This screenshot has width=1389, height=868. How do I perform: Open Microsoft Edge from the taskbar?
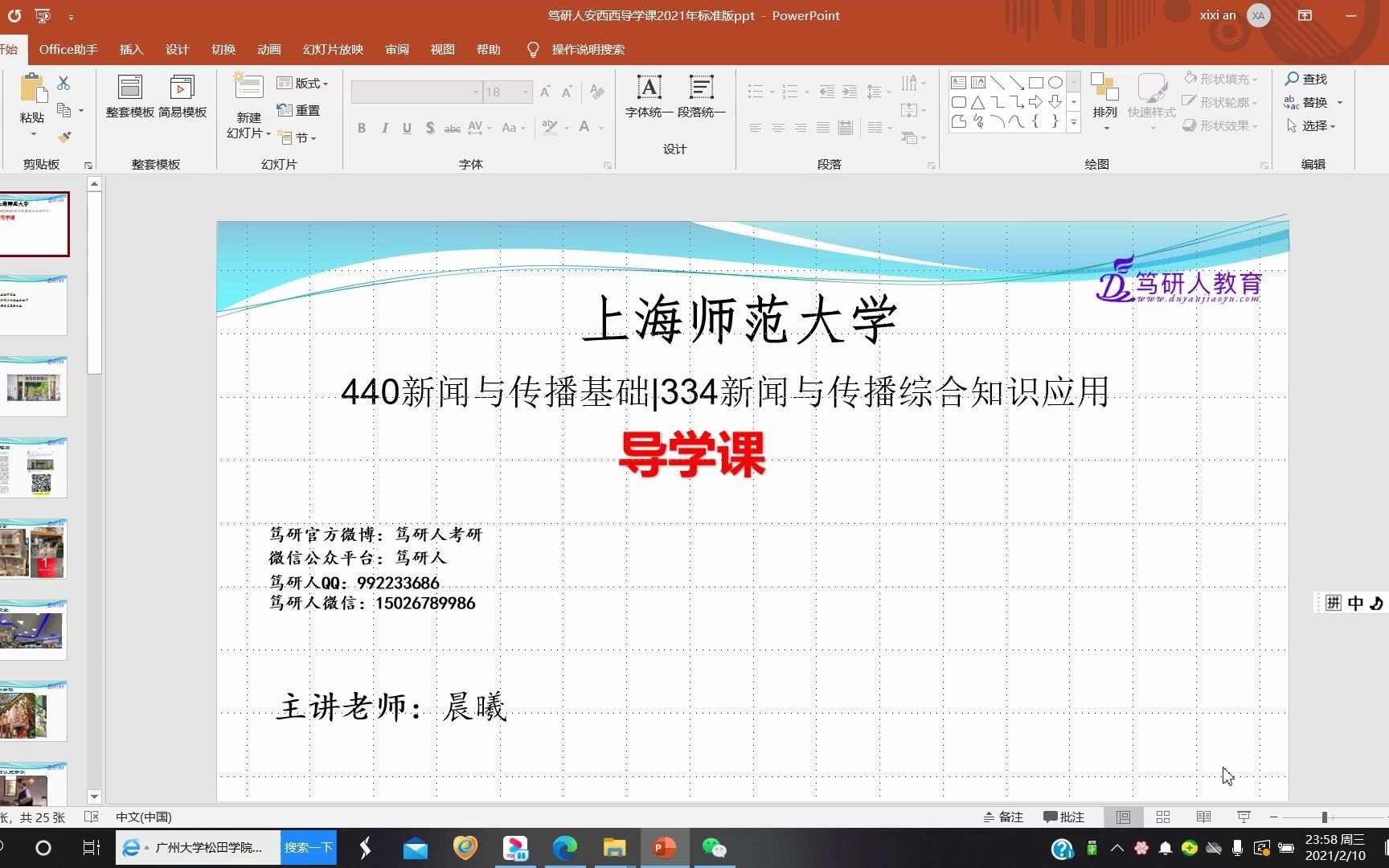(x=565, y=848)
